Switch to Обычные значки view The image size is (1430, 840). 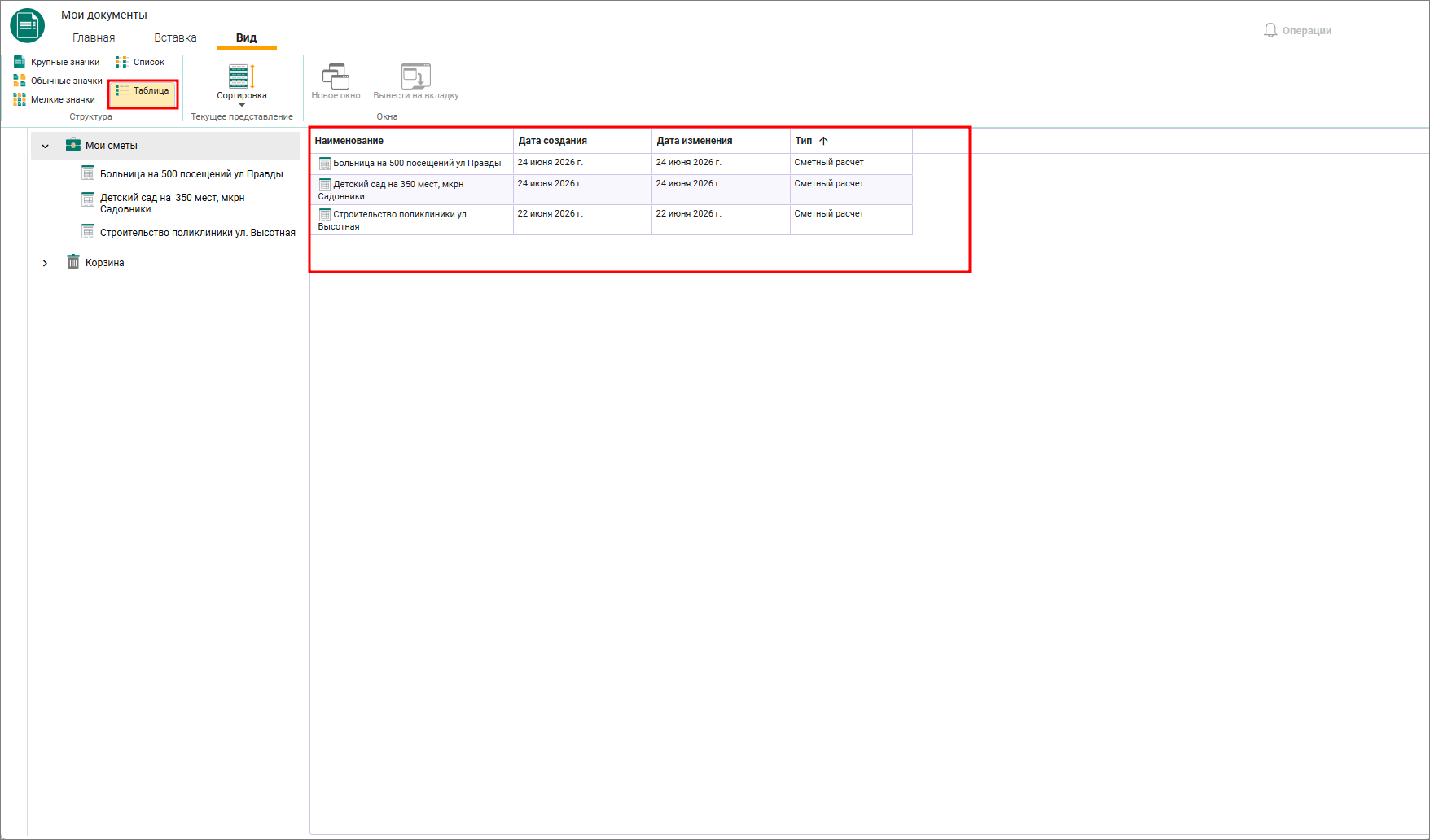pos(58,81)
